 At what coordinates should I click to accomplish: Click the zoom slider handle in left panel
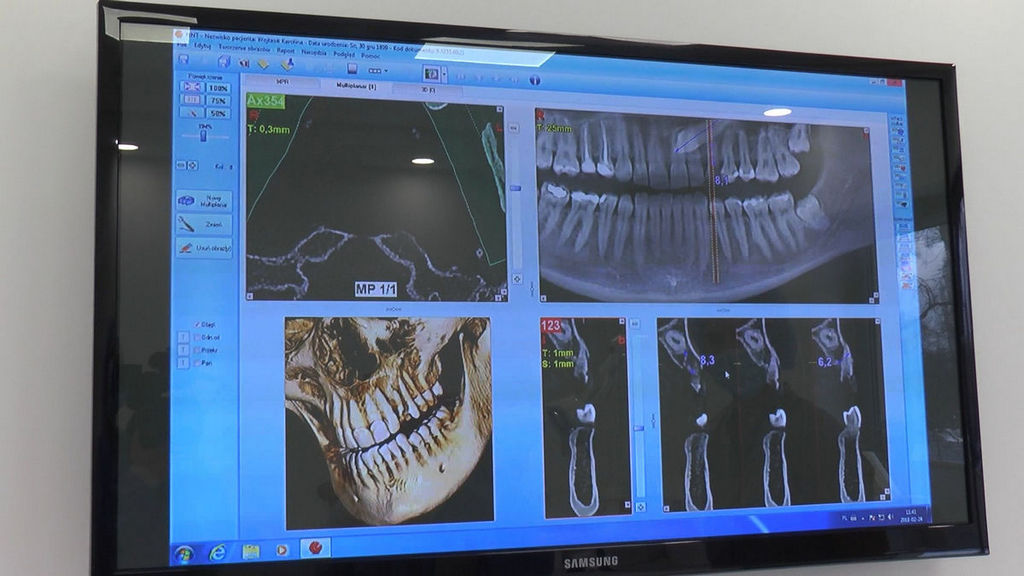point(204,138)
